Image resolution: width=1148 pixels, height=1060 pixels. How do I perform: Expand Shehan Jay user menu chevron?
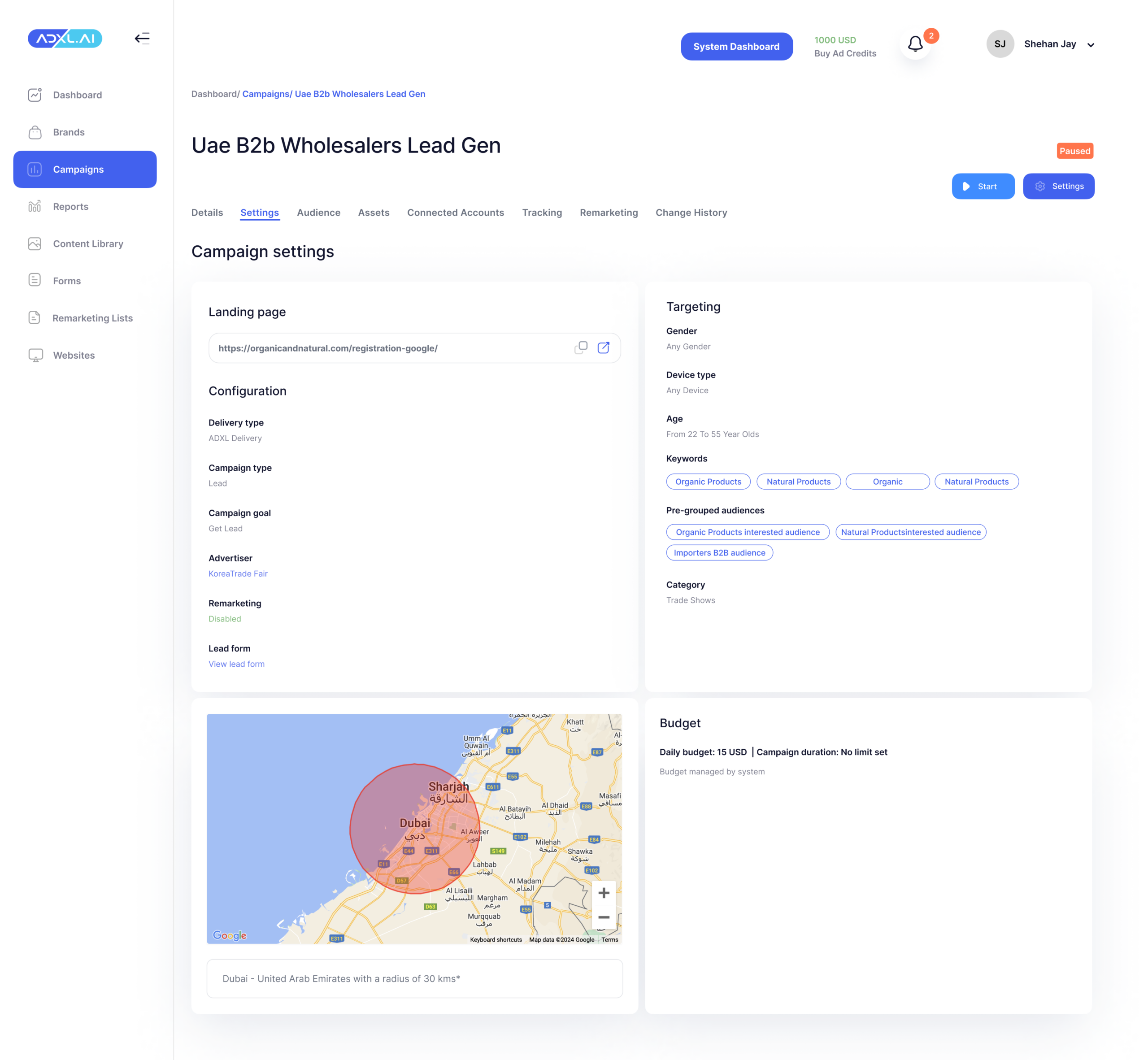pos(1091,45)
